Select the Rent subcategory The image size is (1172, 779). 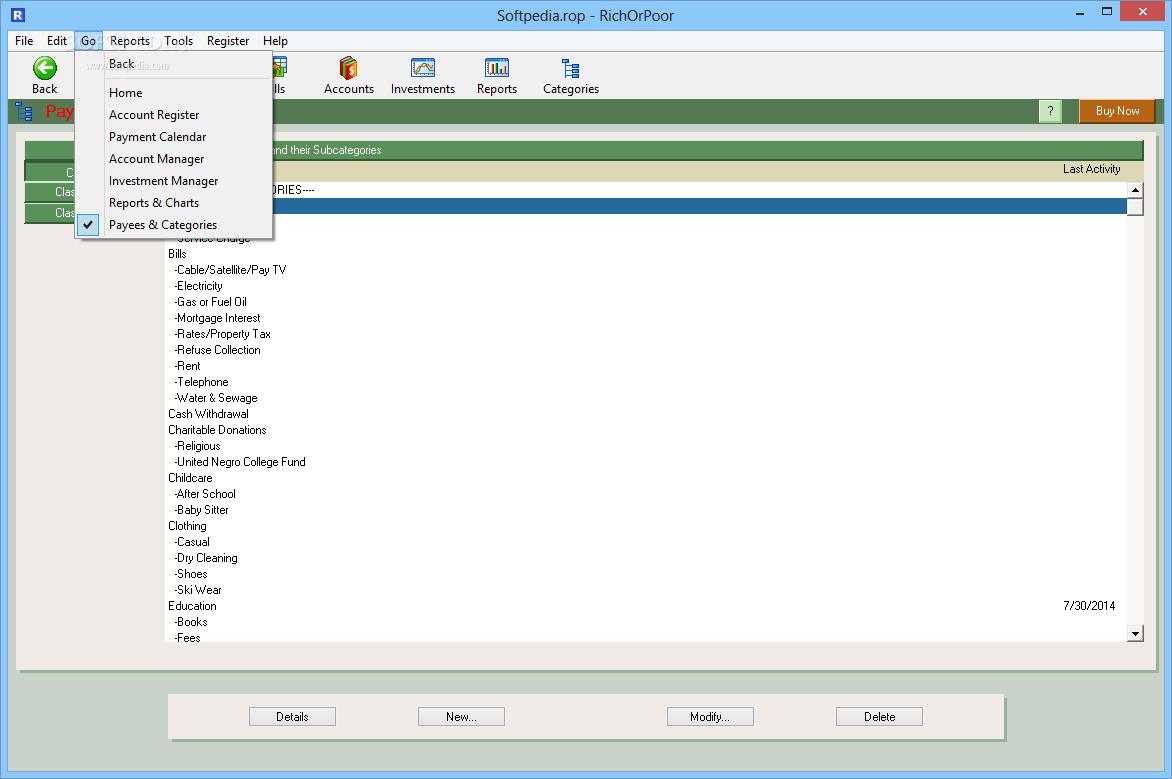click(x=187, y=366)
